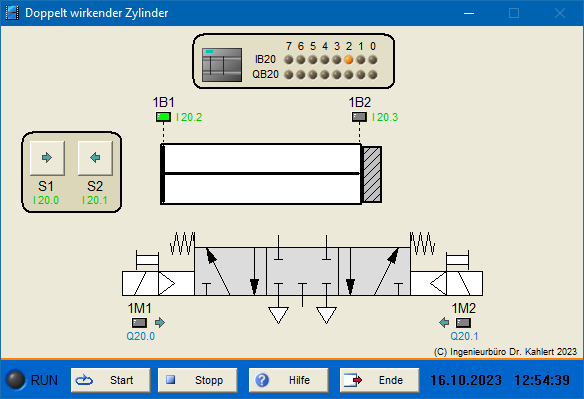Click the S2 retract arrow pushbutton
The height and width of the screenshot is (399, 584).
pyautogui.click(x=95, y=158)
